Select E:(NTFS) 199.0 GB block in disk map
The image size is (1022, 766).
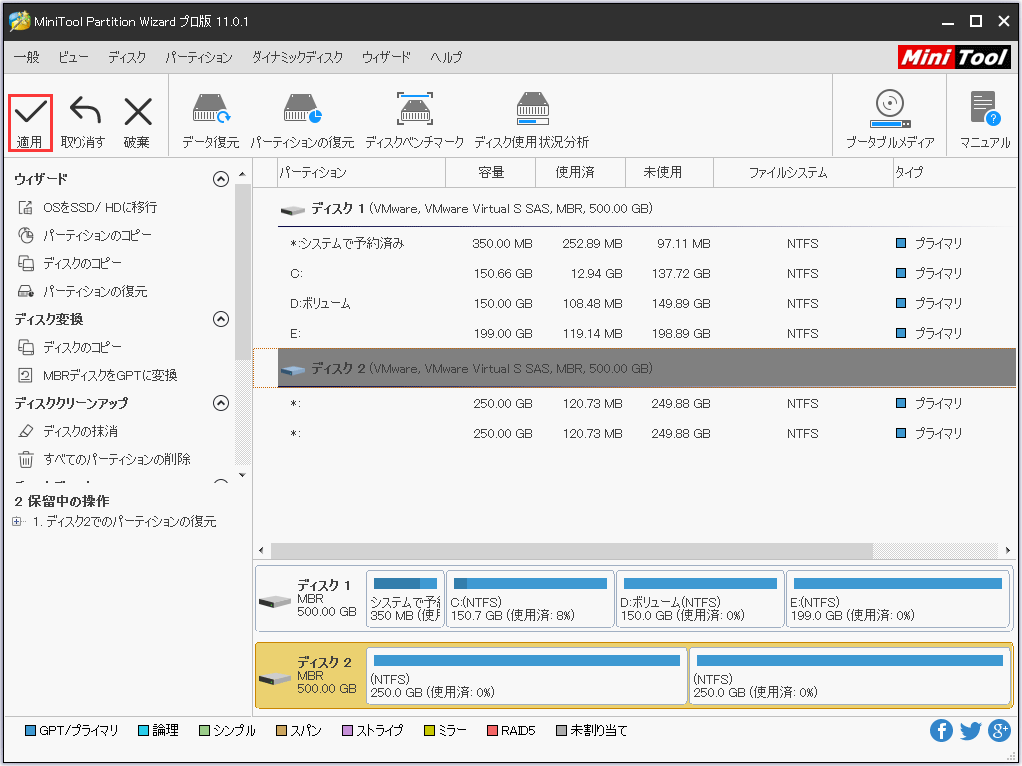point(898,599)
